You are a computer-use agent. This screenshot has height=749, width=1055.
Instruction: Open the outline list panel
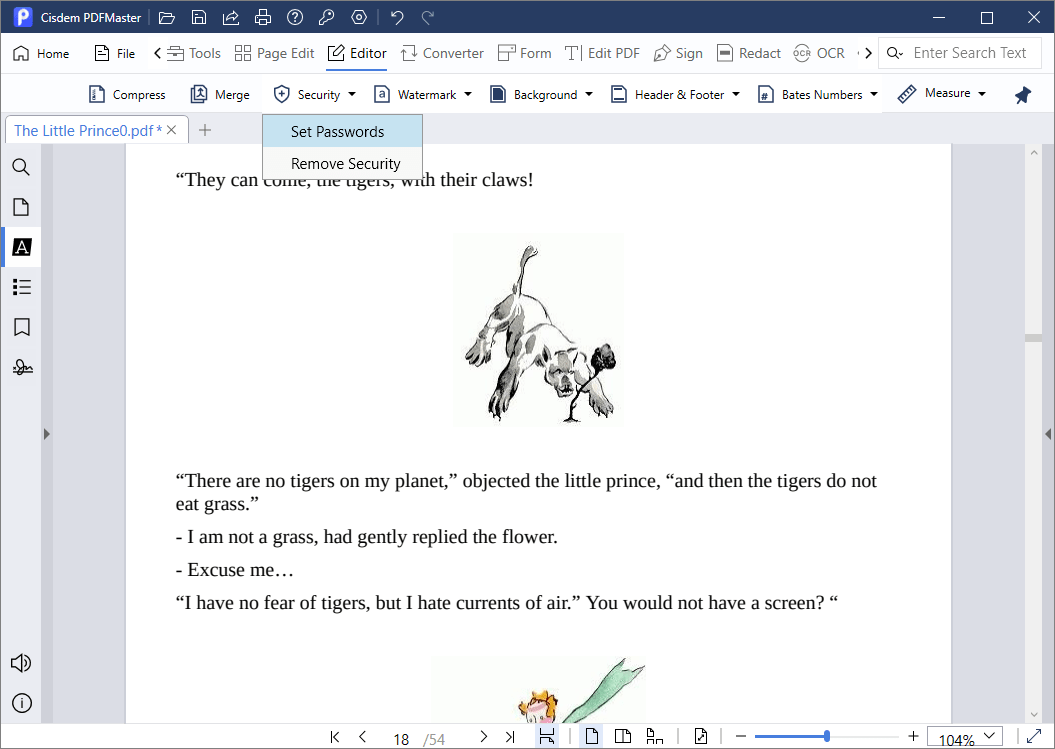tap(22, 287)
